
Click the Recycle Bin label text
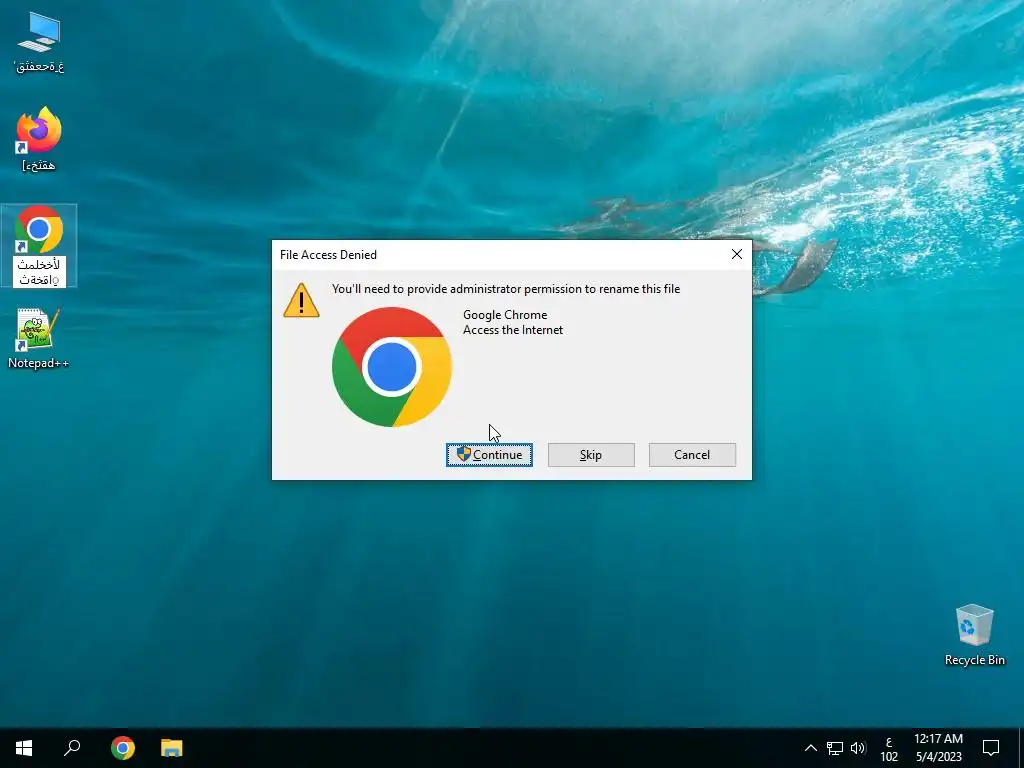point(974,660)
